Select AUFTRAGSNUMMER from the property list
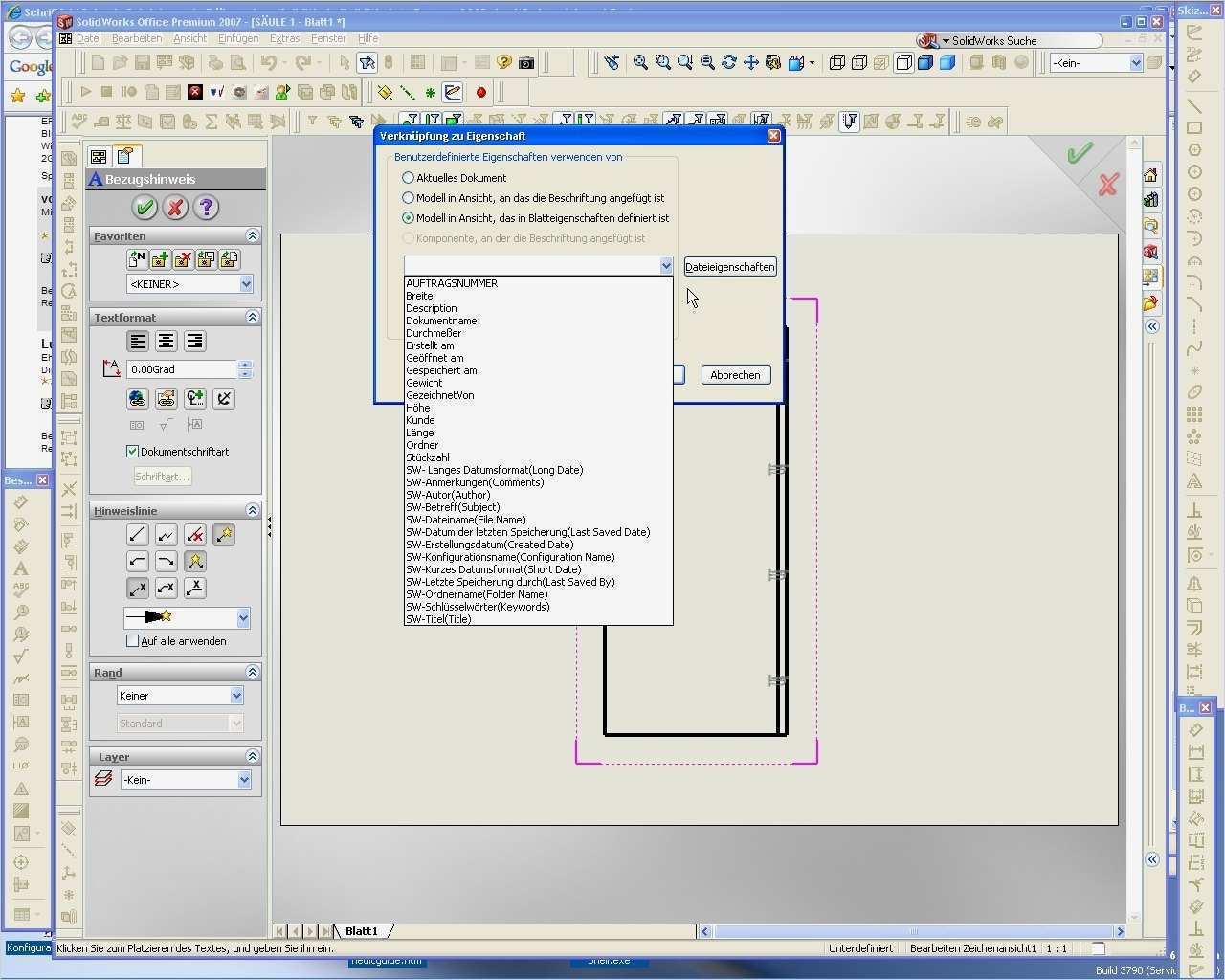Screen dimensions: 1225x980 (x=454, y=283)
